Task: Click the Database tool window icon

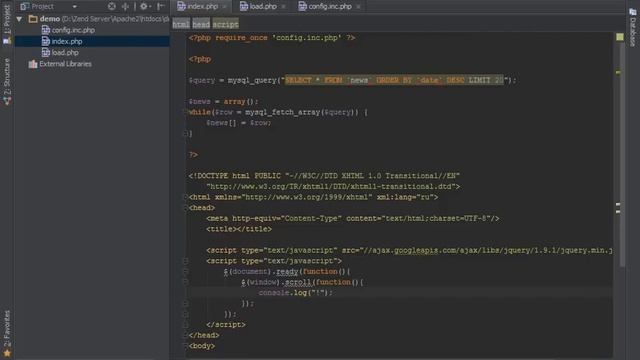Action: (633, 12)
